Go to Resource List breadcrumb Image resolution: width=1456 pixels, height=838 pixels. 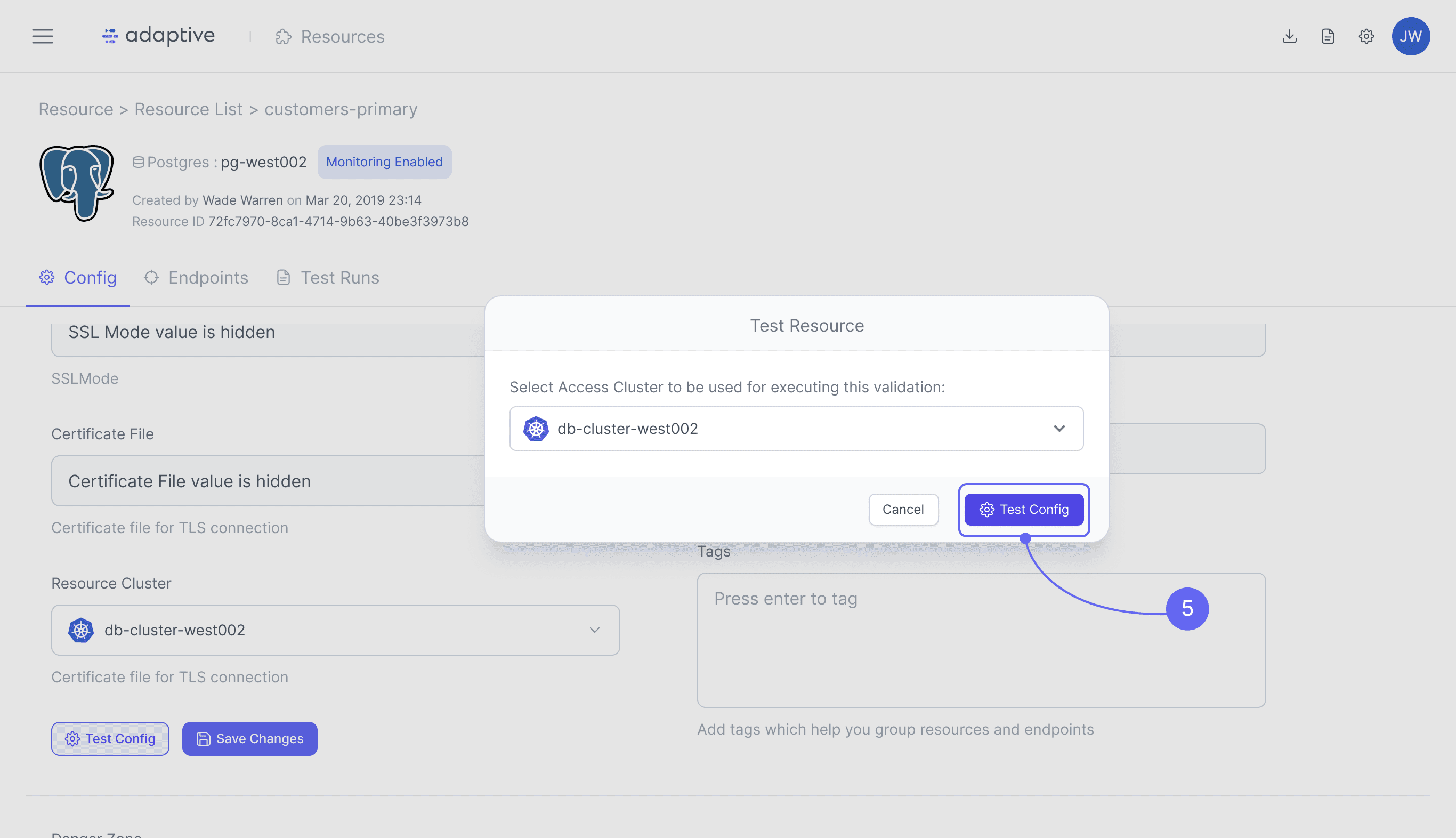point(189,109)
